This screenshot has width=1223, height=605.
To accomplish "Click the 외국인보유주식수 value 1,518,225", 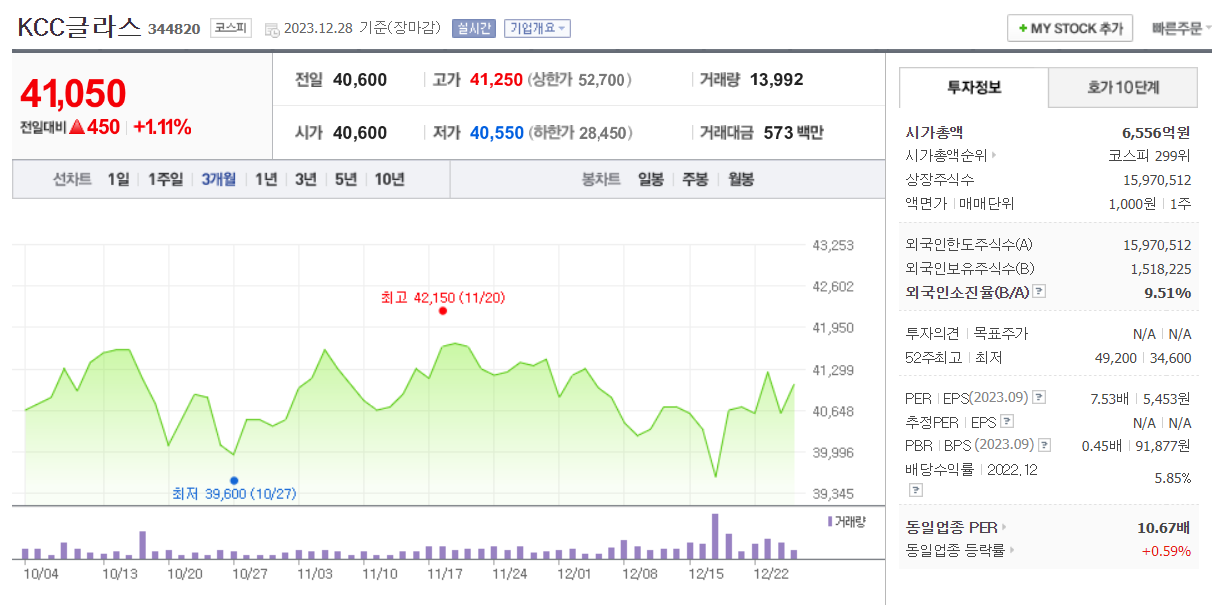I will 1161,268.
